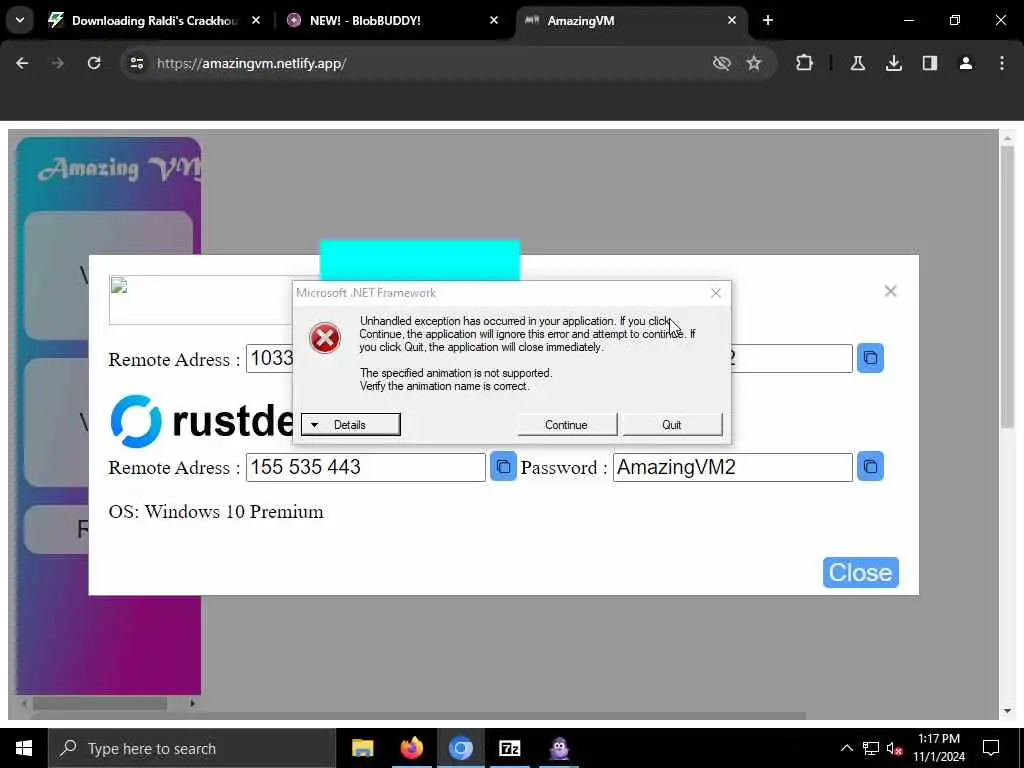Close the BlobBUDDY tab
Viewport: 1024px width, 768px height.
click(494, 20)
